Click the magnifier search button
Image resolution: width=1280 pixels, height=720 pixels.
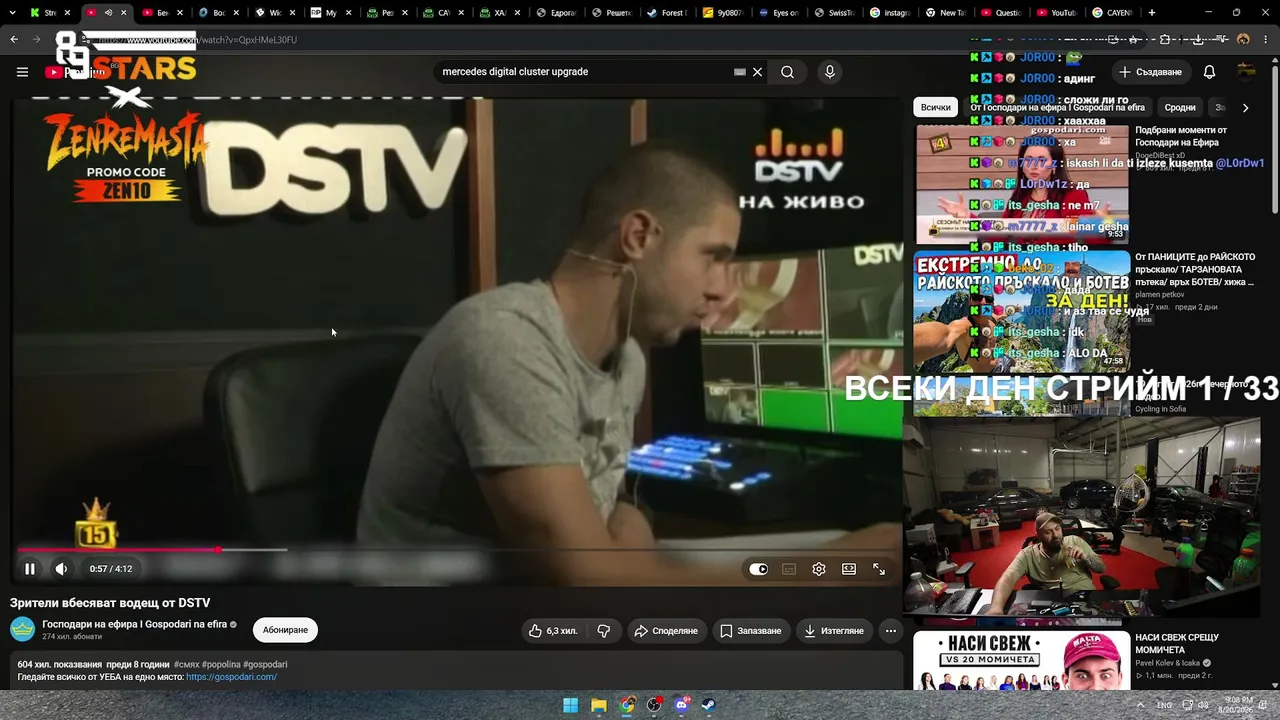pyautogui.click(x=788, y=72)
